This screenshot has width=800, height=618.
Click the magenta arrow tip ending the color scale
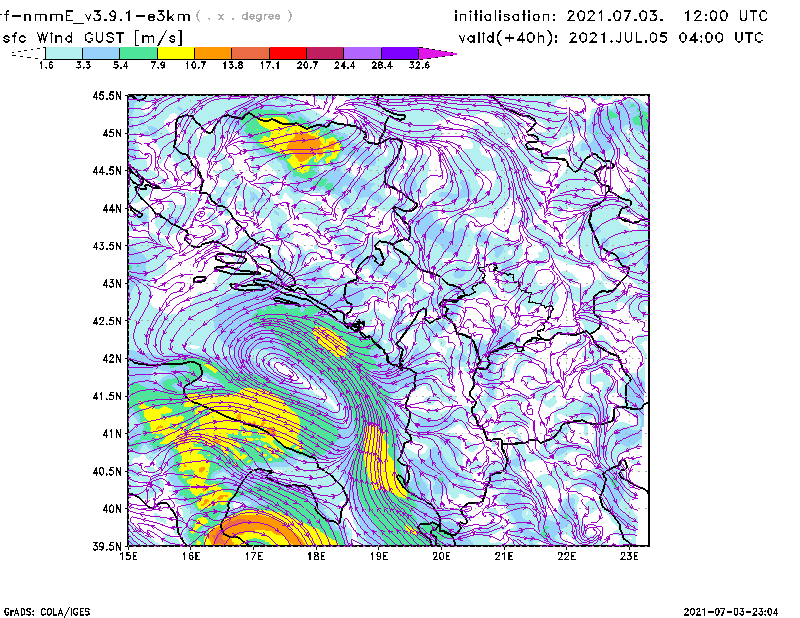coord(438,53)
